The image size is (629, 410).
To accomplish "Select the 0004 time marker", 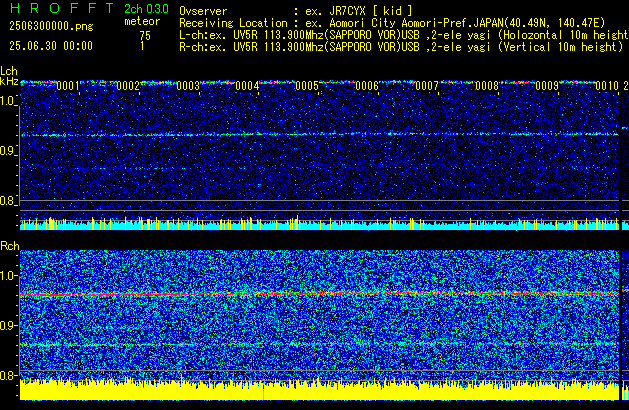I will [247, 86].
